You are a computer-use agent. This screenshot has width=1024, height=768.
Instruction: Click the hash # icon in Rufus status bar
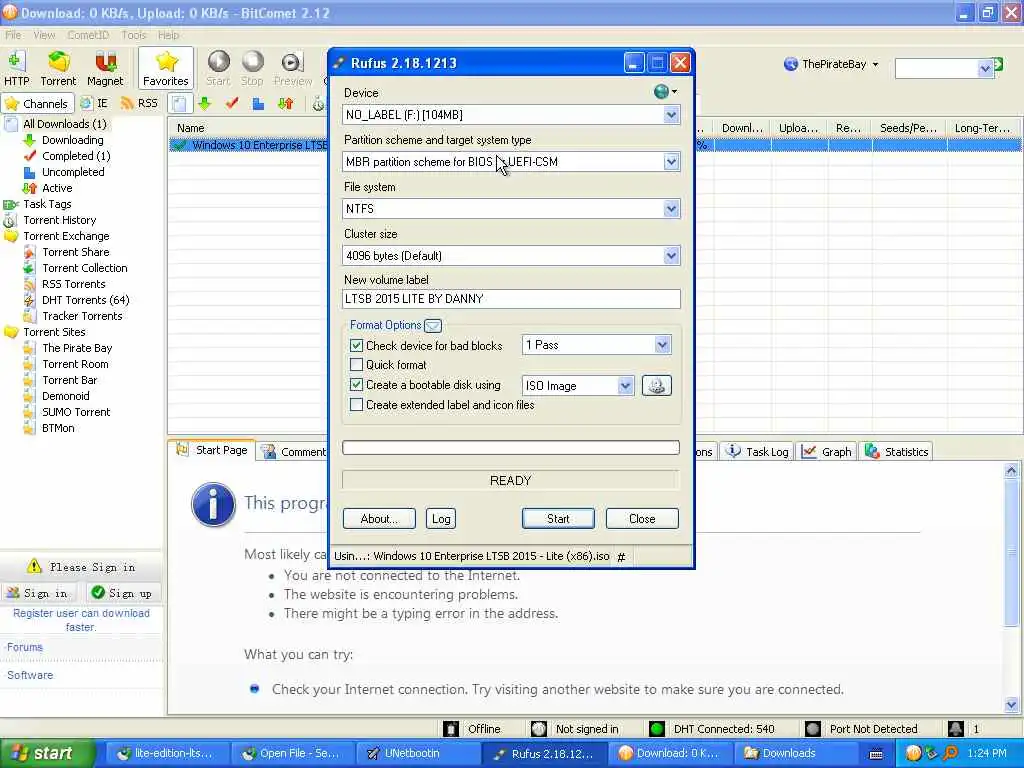(x=621, y=557)
